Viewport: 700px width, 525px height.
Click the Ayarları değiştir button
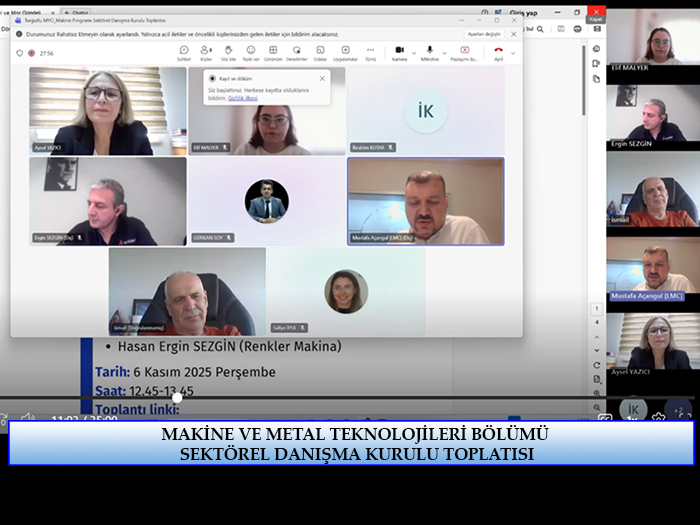483,33
